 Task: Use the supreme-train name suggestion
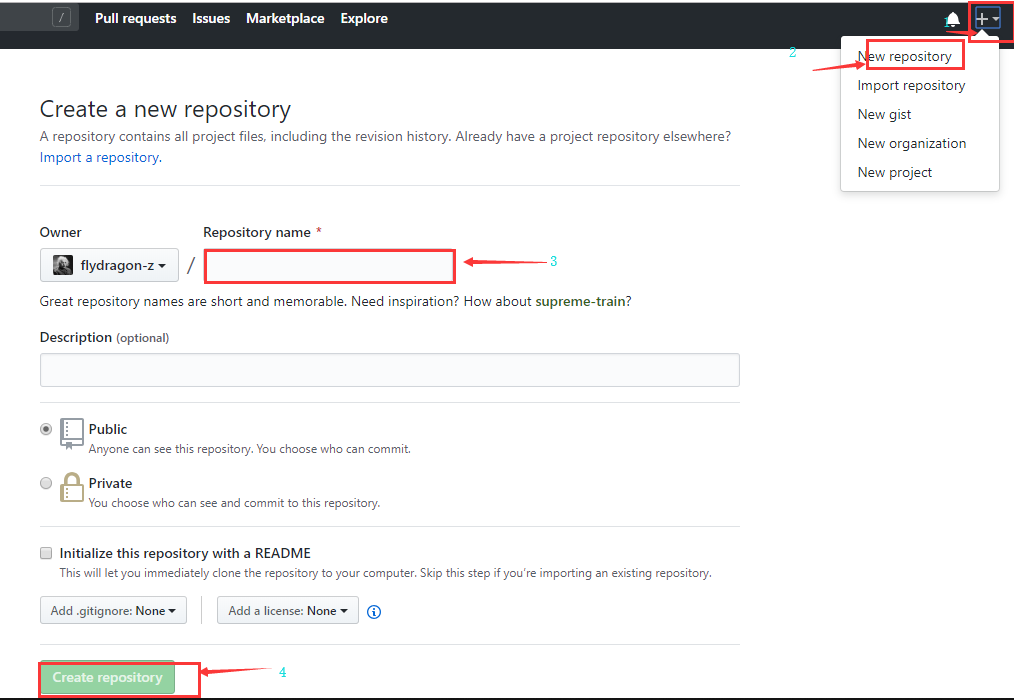coord(580,301)
